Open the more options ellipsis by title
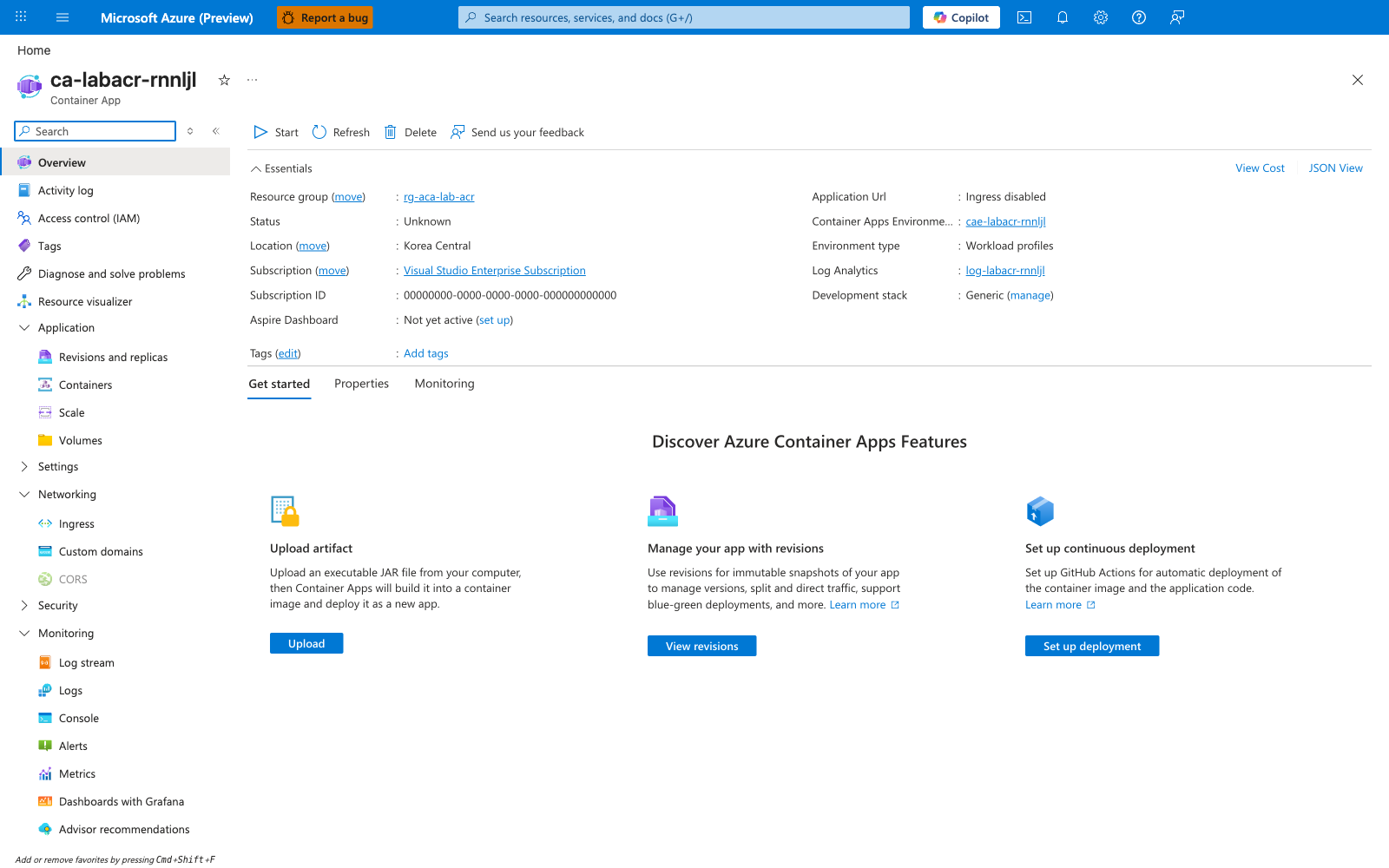The width and height of the screenshot is (1389, 868). [253, 80]
